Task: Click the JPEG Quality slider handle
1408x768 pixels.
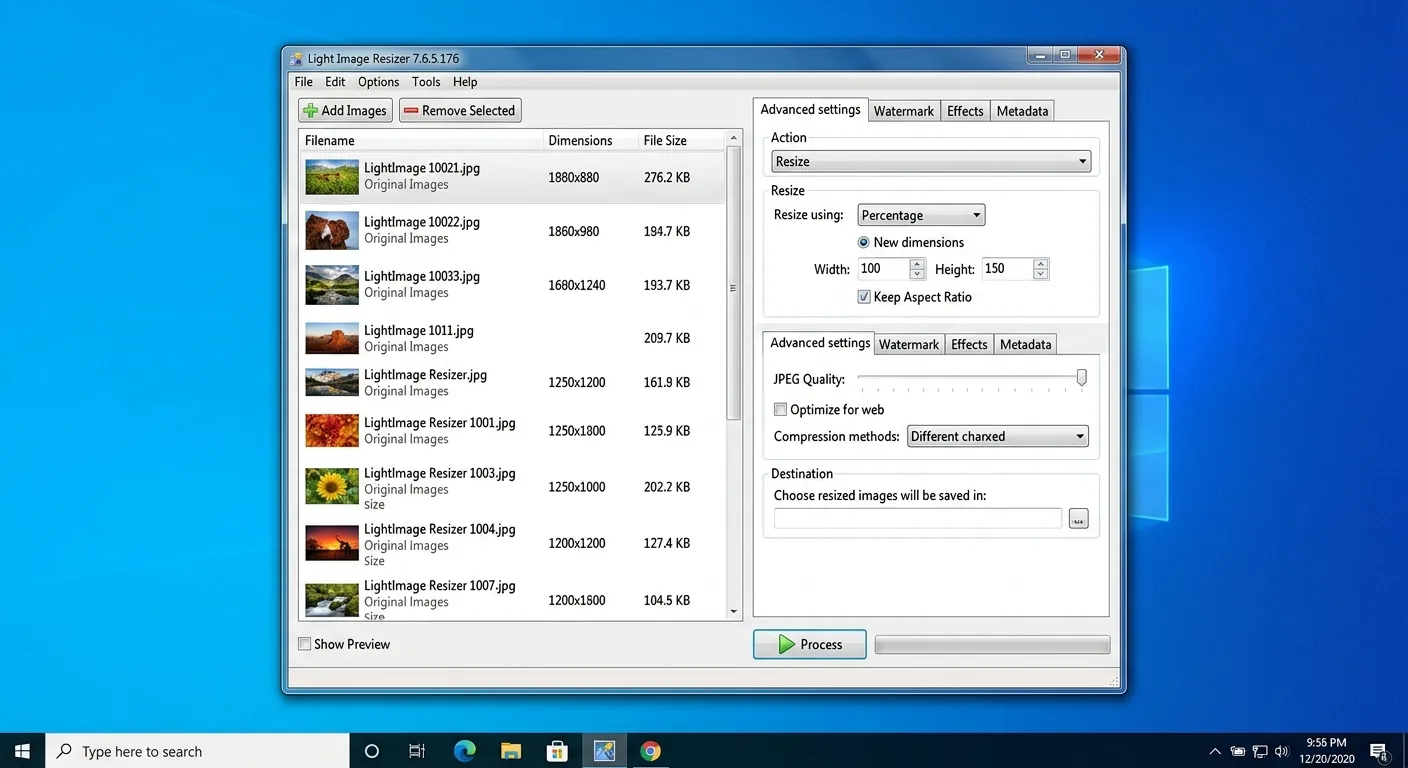Action: pos(1081,377)
